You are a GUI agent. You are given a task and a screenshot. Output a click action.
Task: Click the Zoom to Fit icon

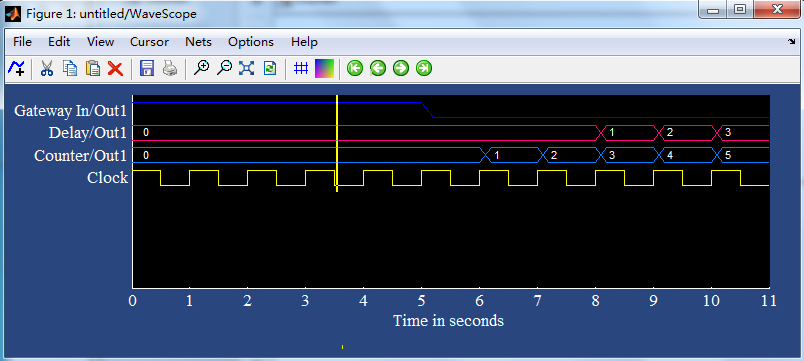pos(247,68)
